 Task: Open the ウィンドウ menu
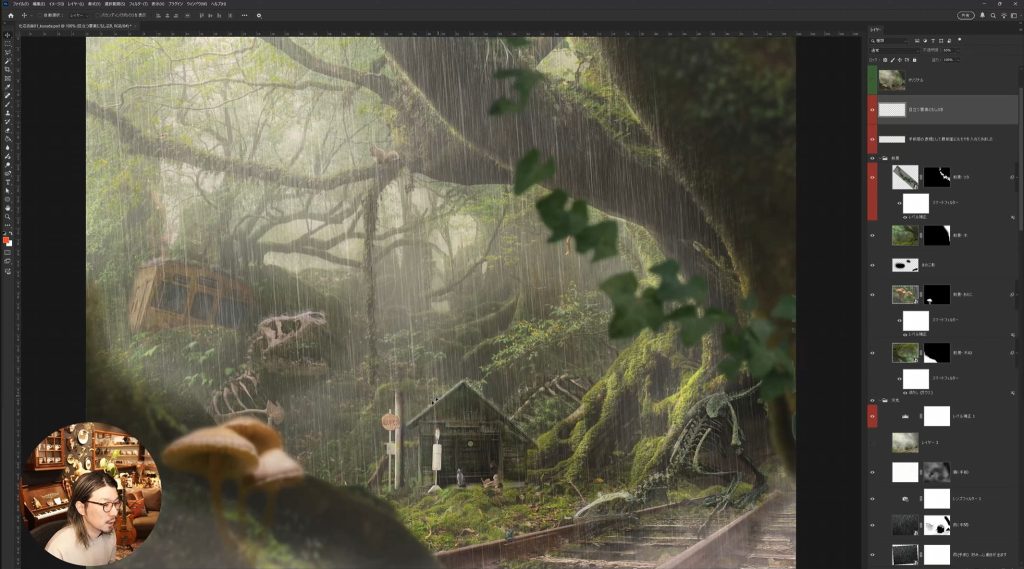point(197,4)
